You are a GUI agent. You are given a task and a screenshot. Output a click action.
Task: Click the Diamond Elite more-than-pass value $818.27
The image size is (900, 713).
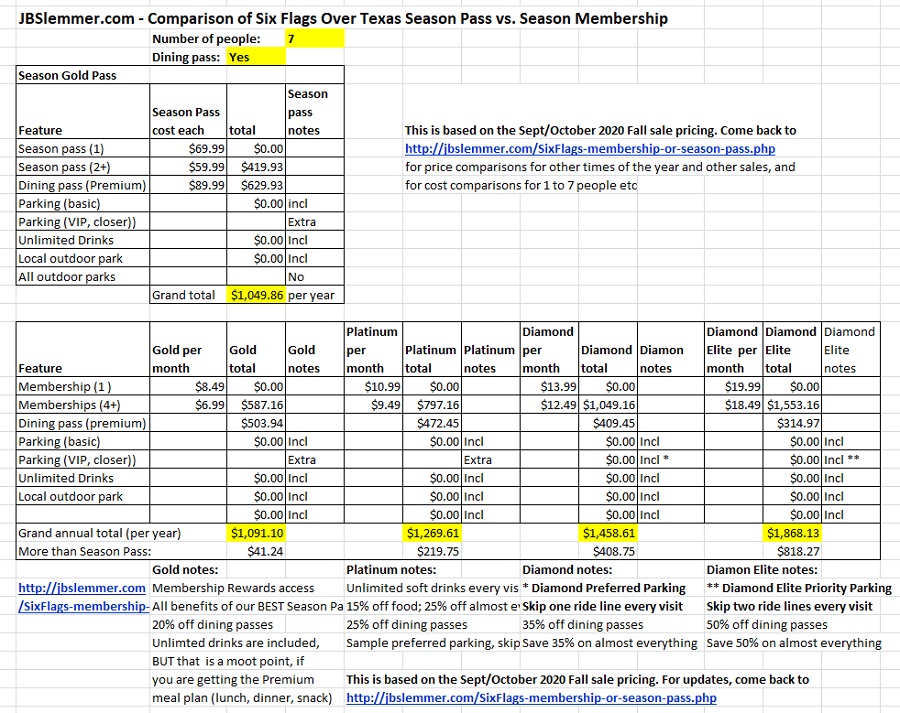(x=792, y=551)
